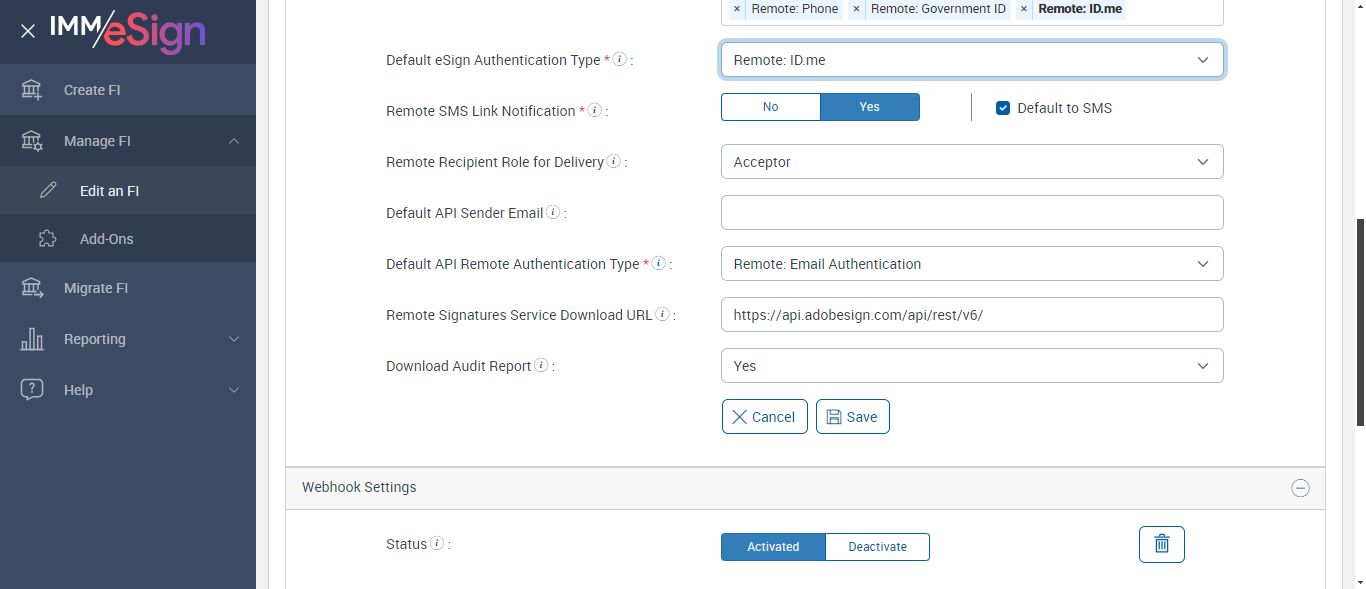The height and width of the screenshot is (589, 1366).
Task: Click the page's vertical scrollbar thumb
Action: coord(1359,320)
